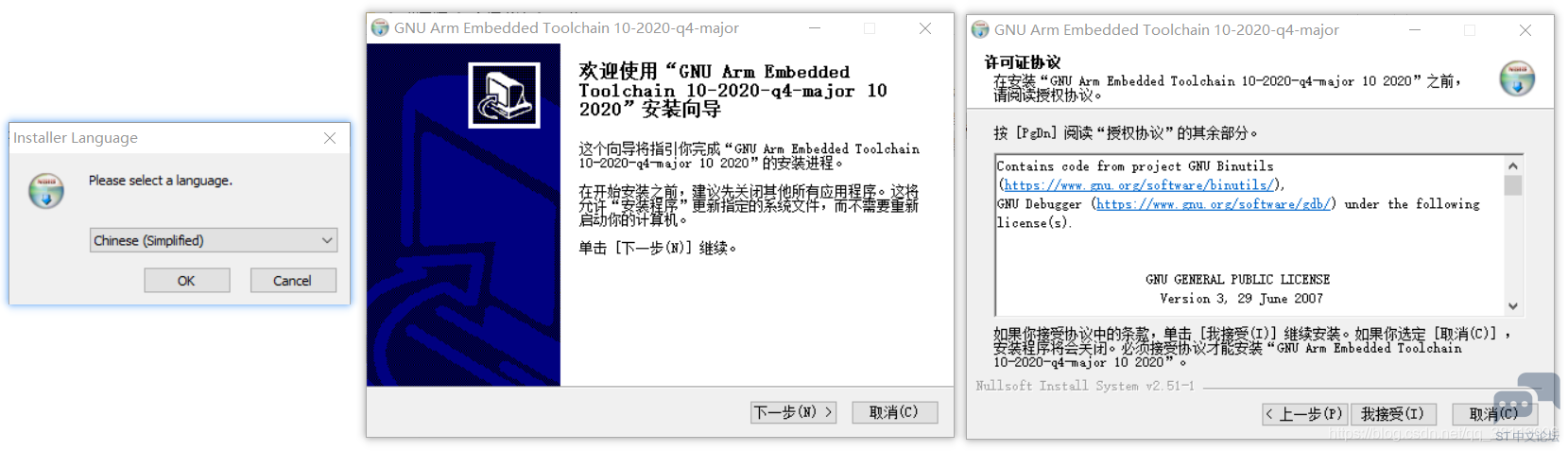
Task: Click installer globe icon in language dialog
Action: click(46, 191)
